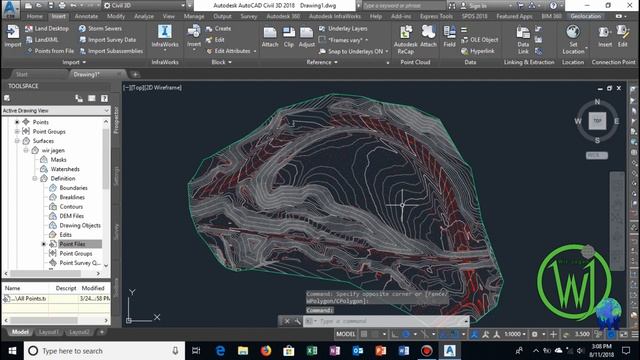640x360 pixels.
Task: Switch to the Modify tab
Action: coord(116,16)
